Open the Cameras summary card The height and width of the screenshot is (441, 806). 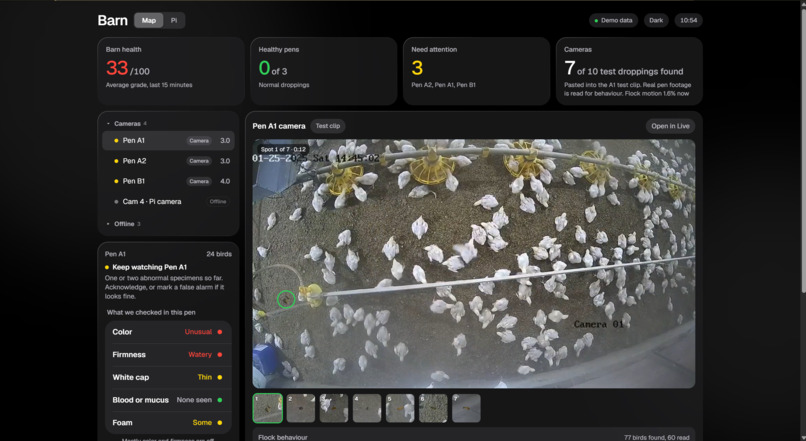point(629,71)
